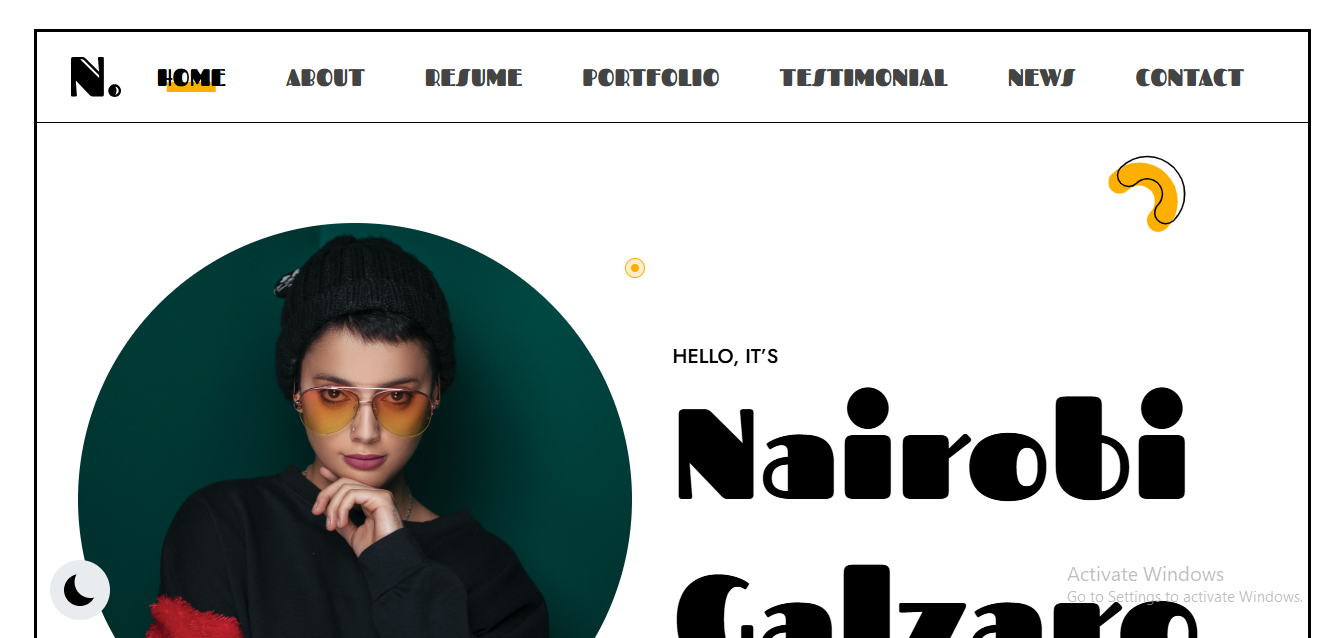The height and width of the screenshot is (638, 1340).
Task: Open the HOME nav item
Action: tap(191, 78)
